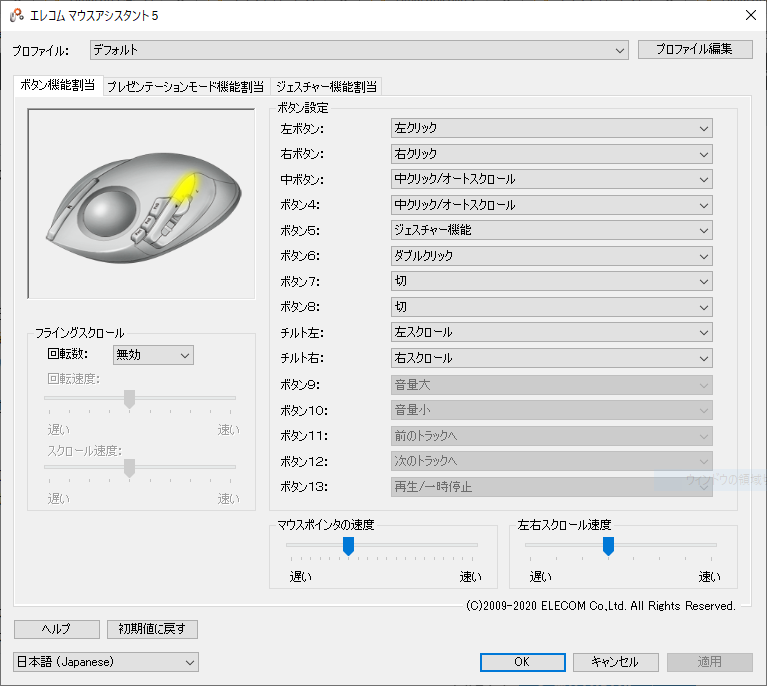Viewport: 767px width, 686px height.
Task: Open the 中ボタン function dropdown
Action: point(551,179)
